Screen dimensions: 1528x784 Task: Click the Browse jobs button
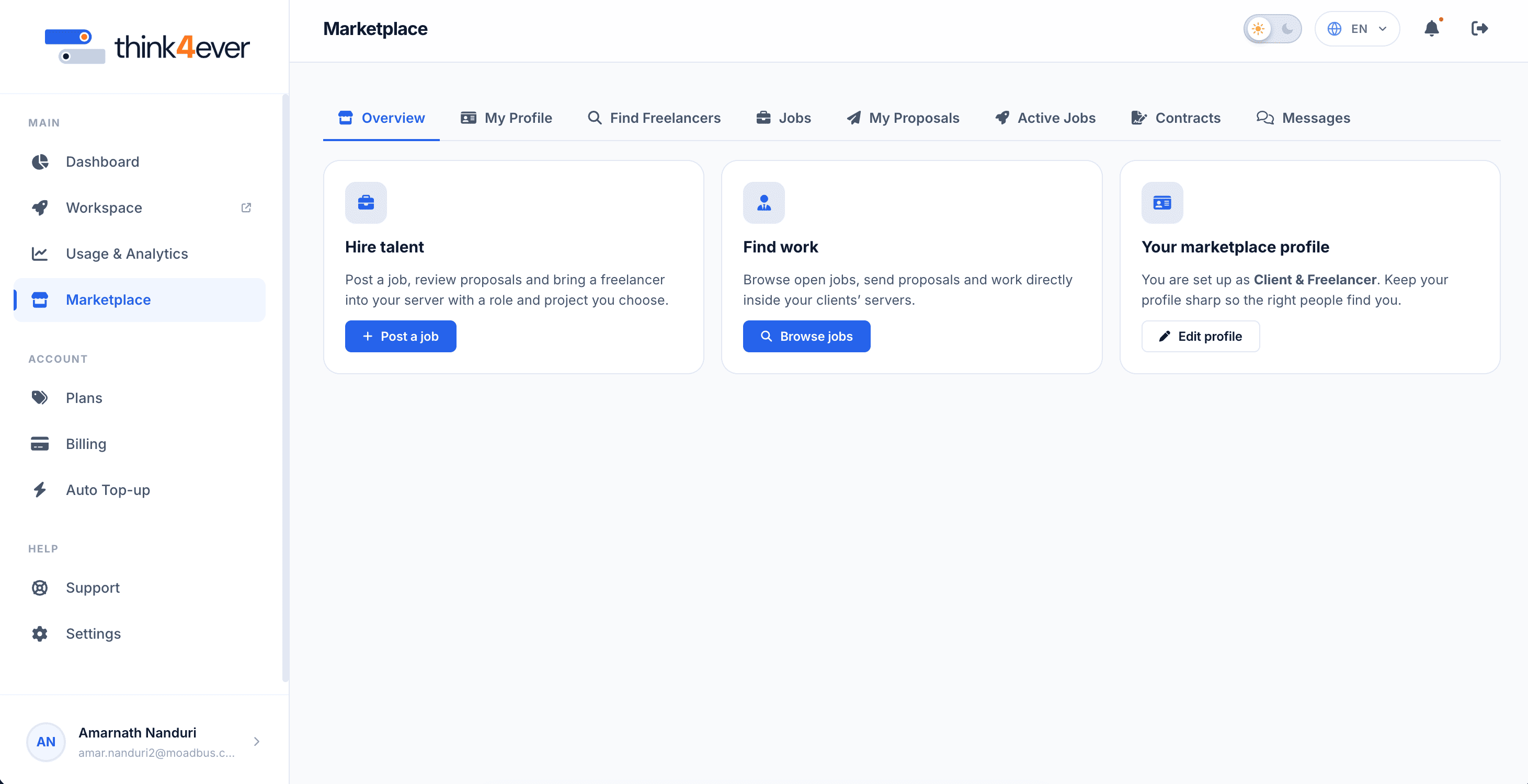[x=807, y=336]
